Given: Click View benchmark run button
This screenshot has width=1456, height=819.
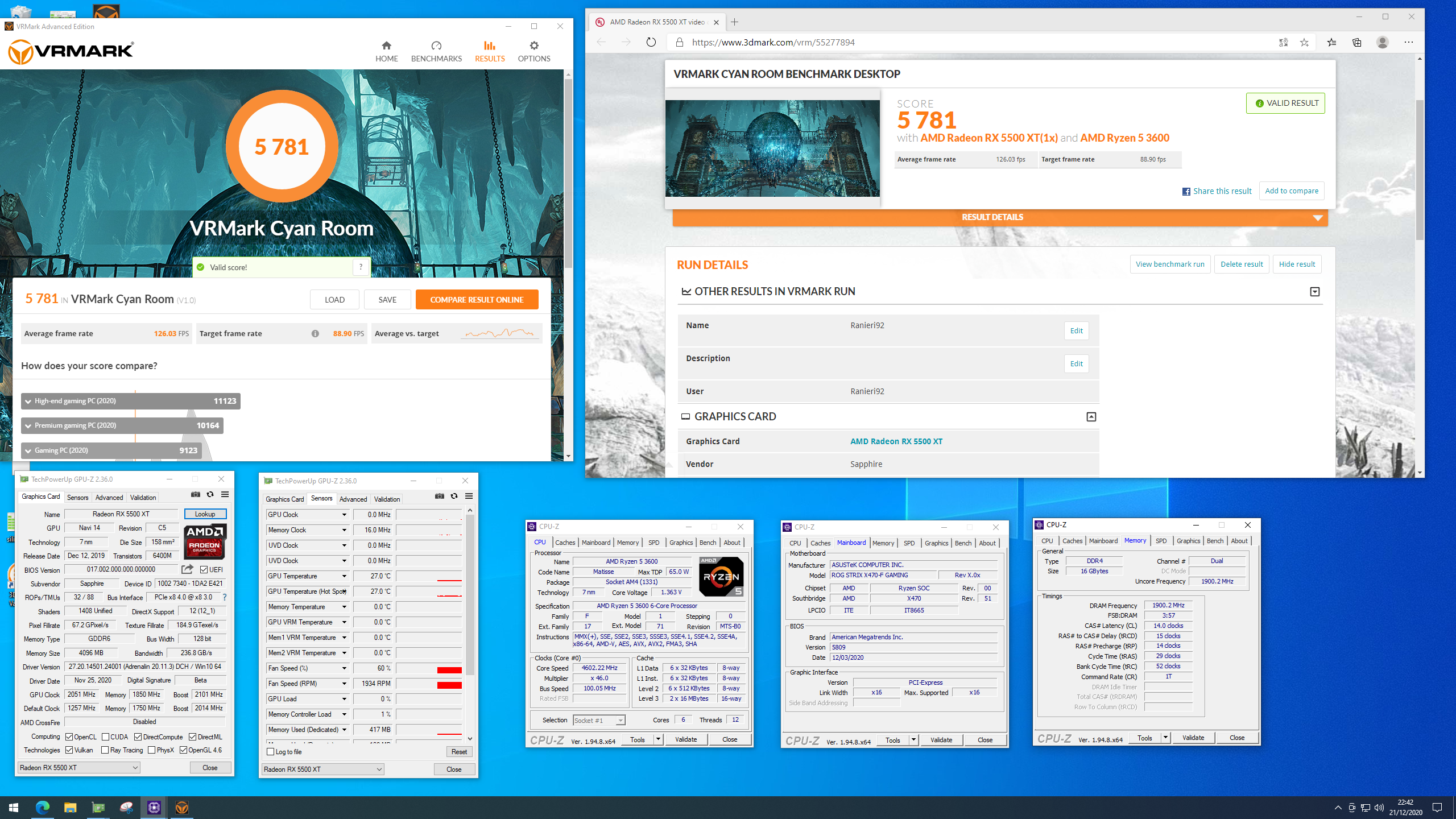Looking at the screenshot, I should pos(1170,264).
